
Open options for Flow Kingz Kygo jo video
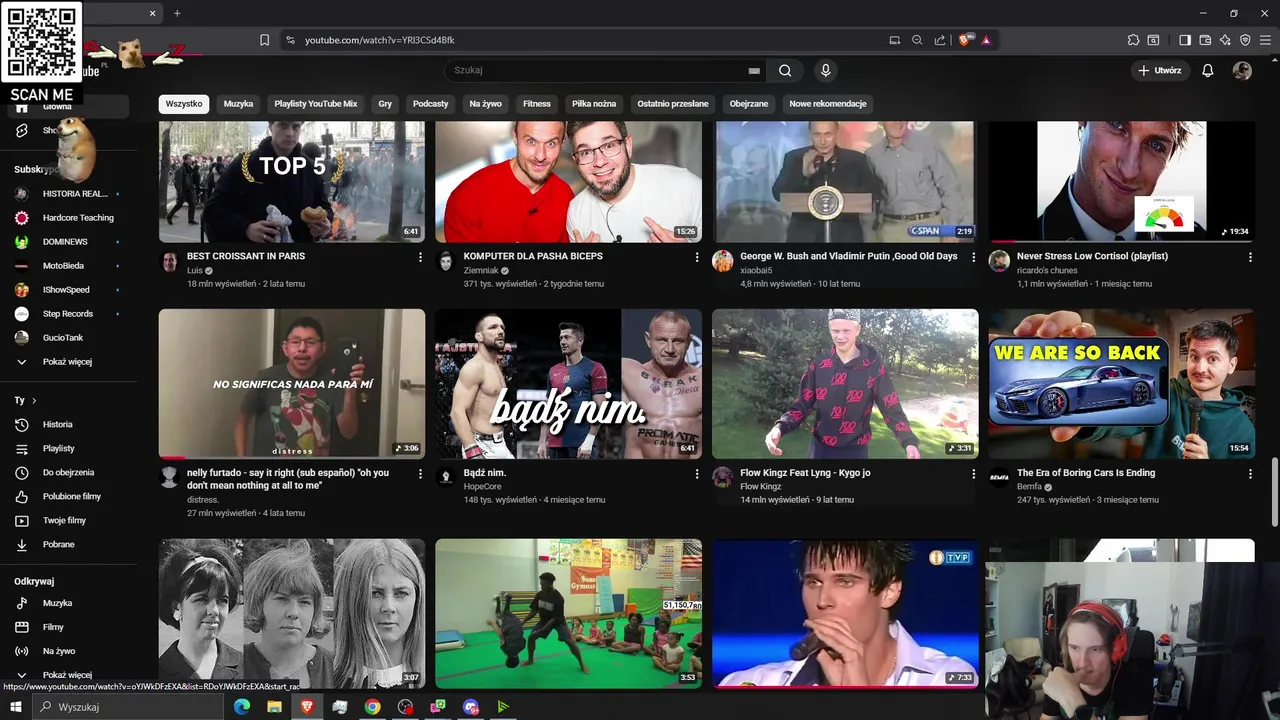[x=973, y=474]
